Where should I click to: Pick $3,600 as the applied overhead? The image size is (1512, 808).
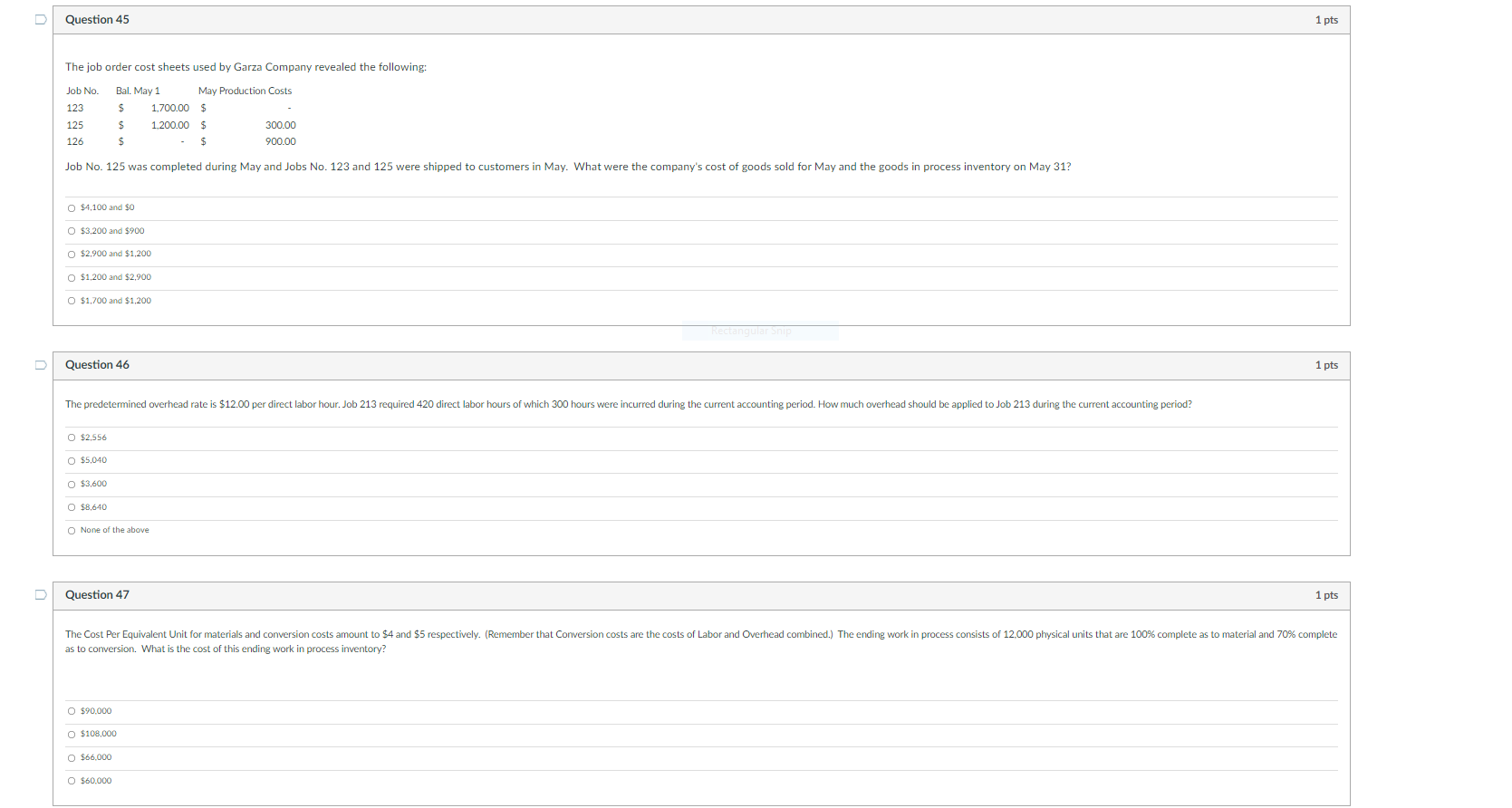tap(72, 485)
